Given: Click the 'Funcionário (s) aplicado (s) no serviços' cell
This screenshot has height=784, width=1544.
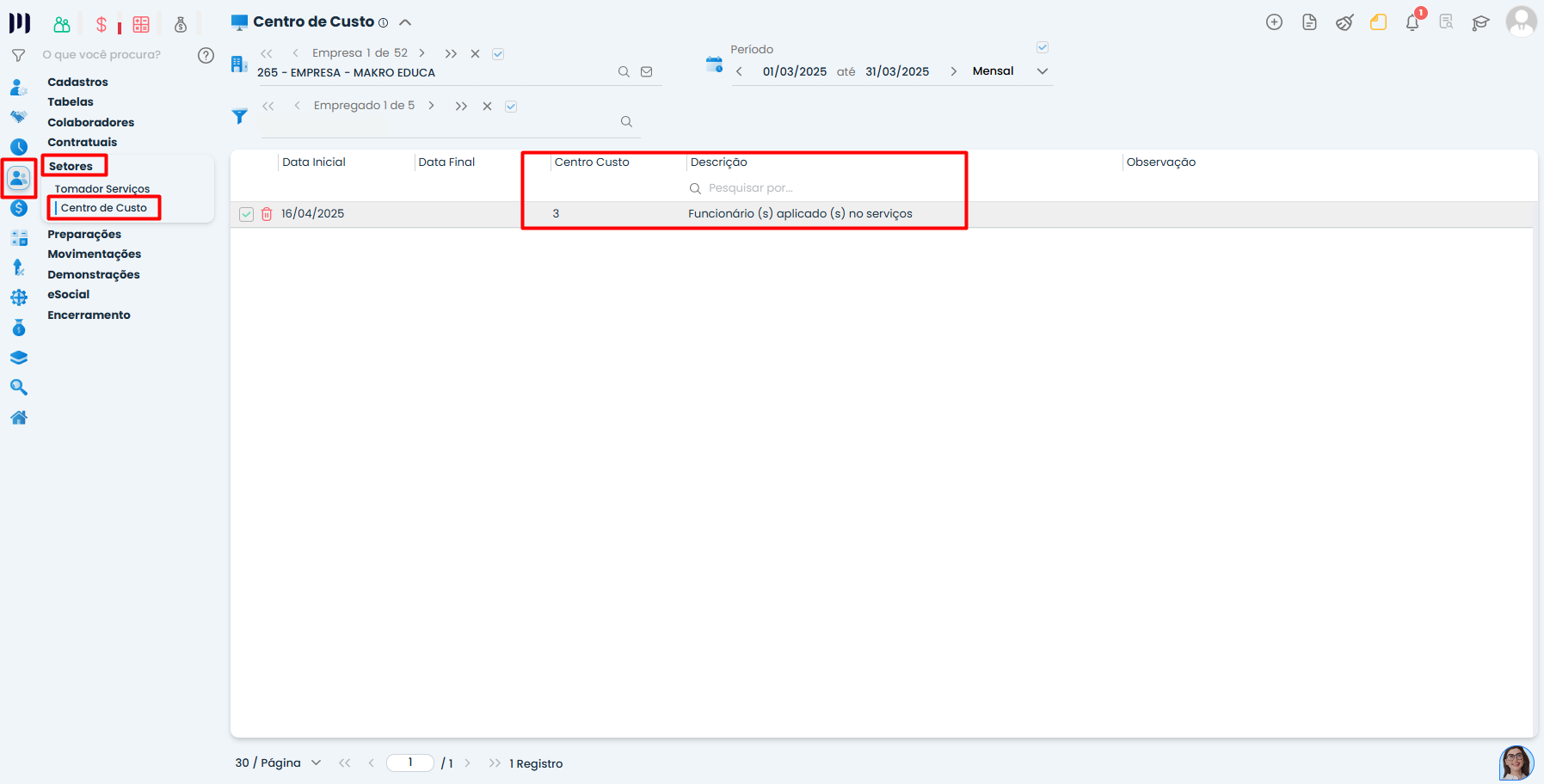Looking at the screenshot, I should [x=800, y=214].
